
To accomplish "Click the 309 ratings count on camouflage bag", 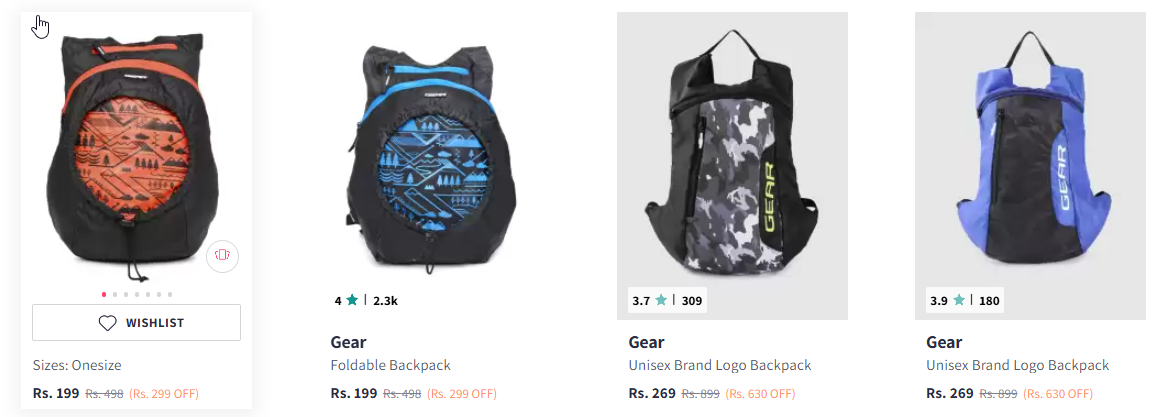I will (x=691, y=300).
